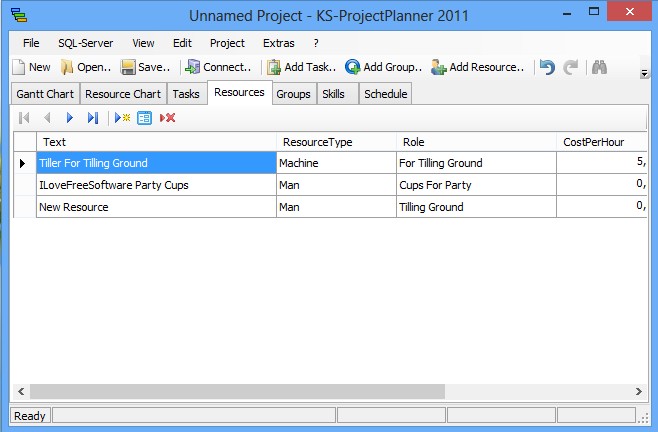Open the Project menu
The height and width of the screenshot is (432, 658).
(227, 43)
